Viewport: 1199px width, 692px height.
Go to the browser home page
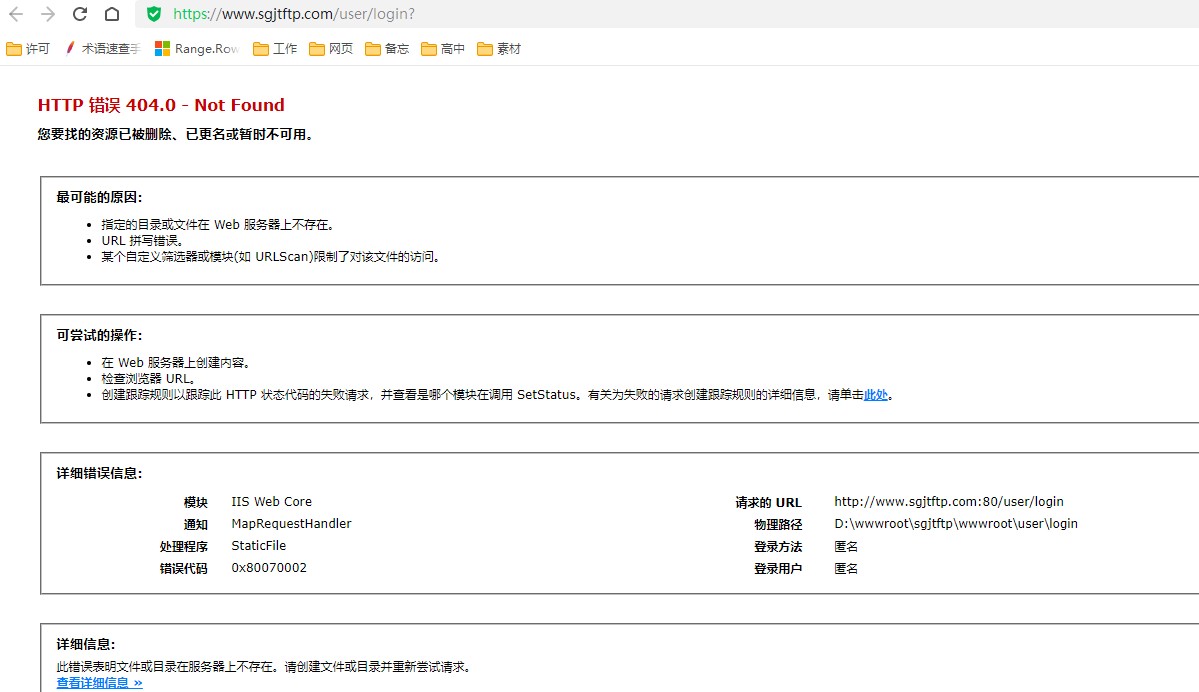(112, 14)
